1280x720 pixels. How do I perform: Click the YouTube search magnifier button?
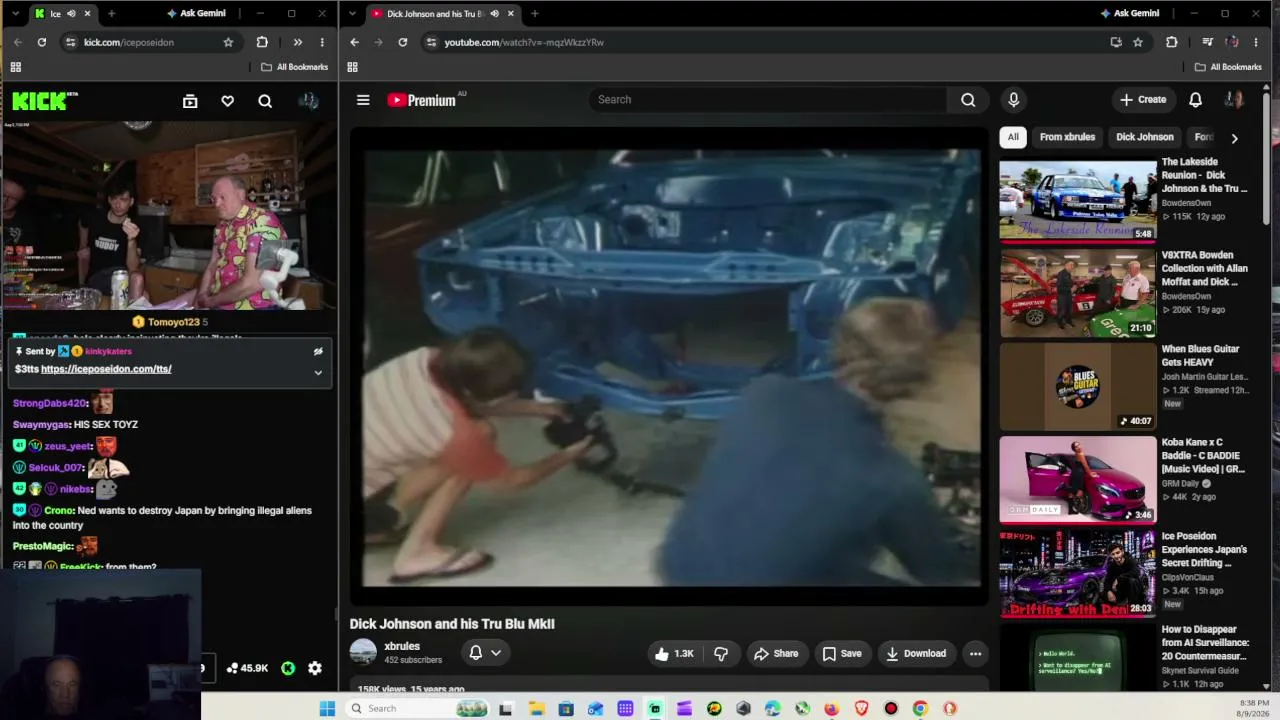pos(968,100)
